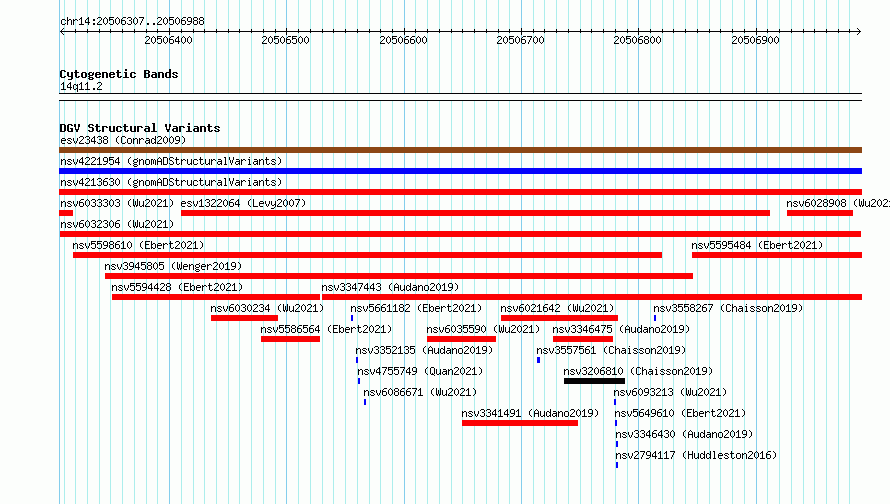
Task: Click nsv6086671 (Wu2021) label
Action: click(x=420, y=392)
